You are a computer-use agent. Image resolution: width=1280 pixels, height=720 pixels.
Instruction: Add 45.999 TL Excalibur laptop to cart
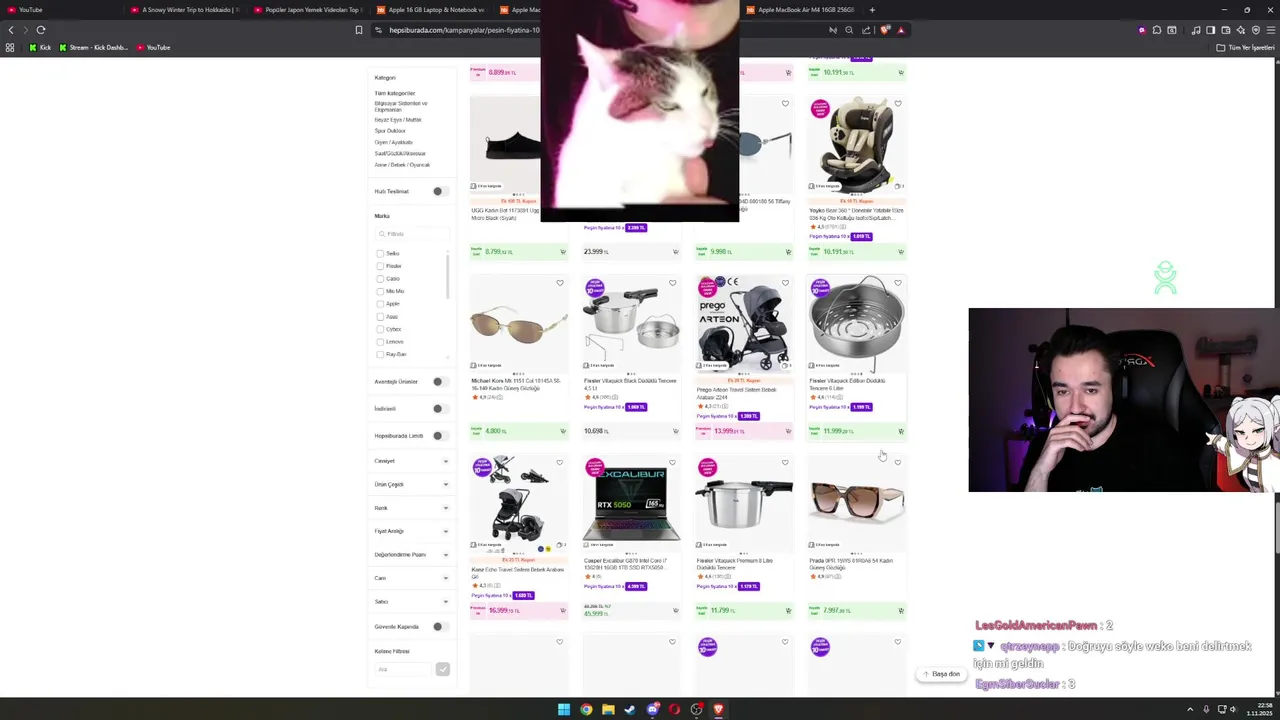675,610
